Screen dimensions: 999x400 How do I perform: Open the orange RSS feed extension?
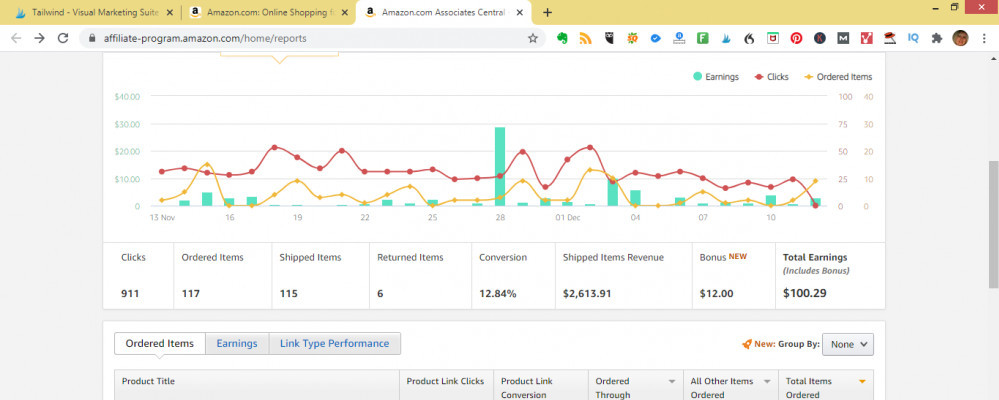[x=586, y=38]
